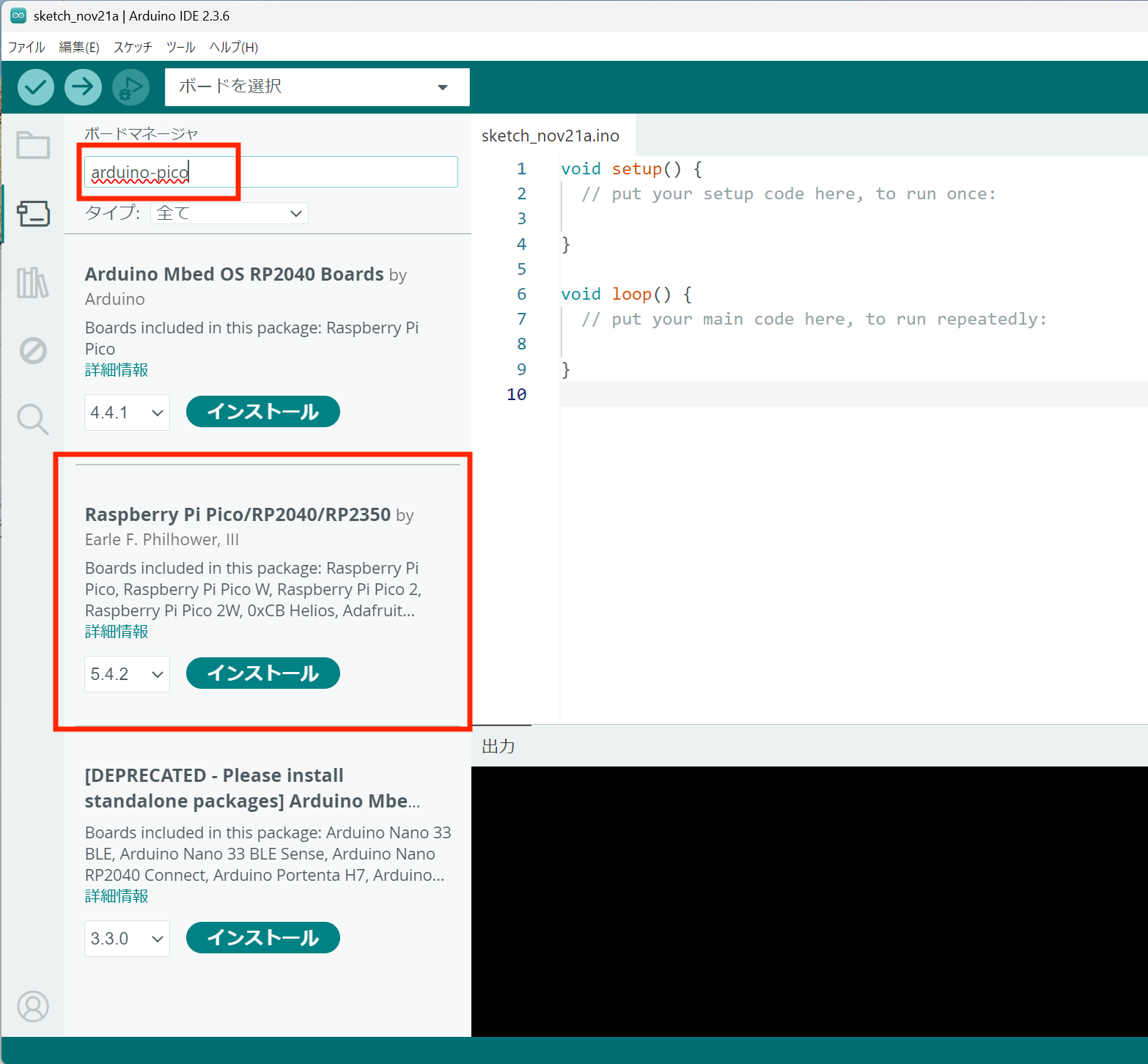
Task: Open the 4.4.1 version dropdown
Action: (x=127, y=413)
